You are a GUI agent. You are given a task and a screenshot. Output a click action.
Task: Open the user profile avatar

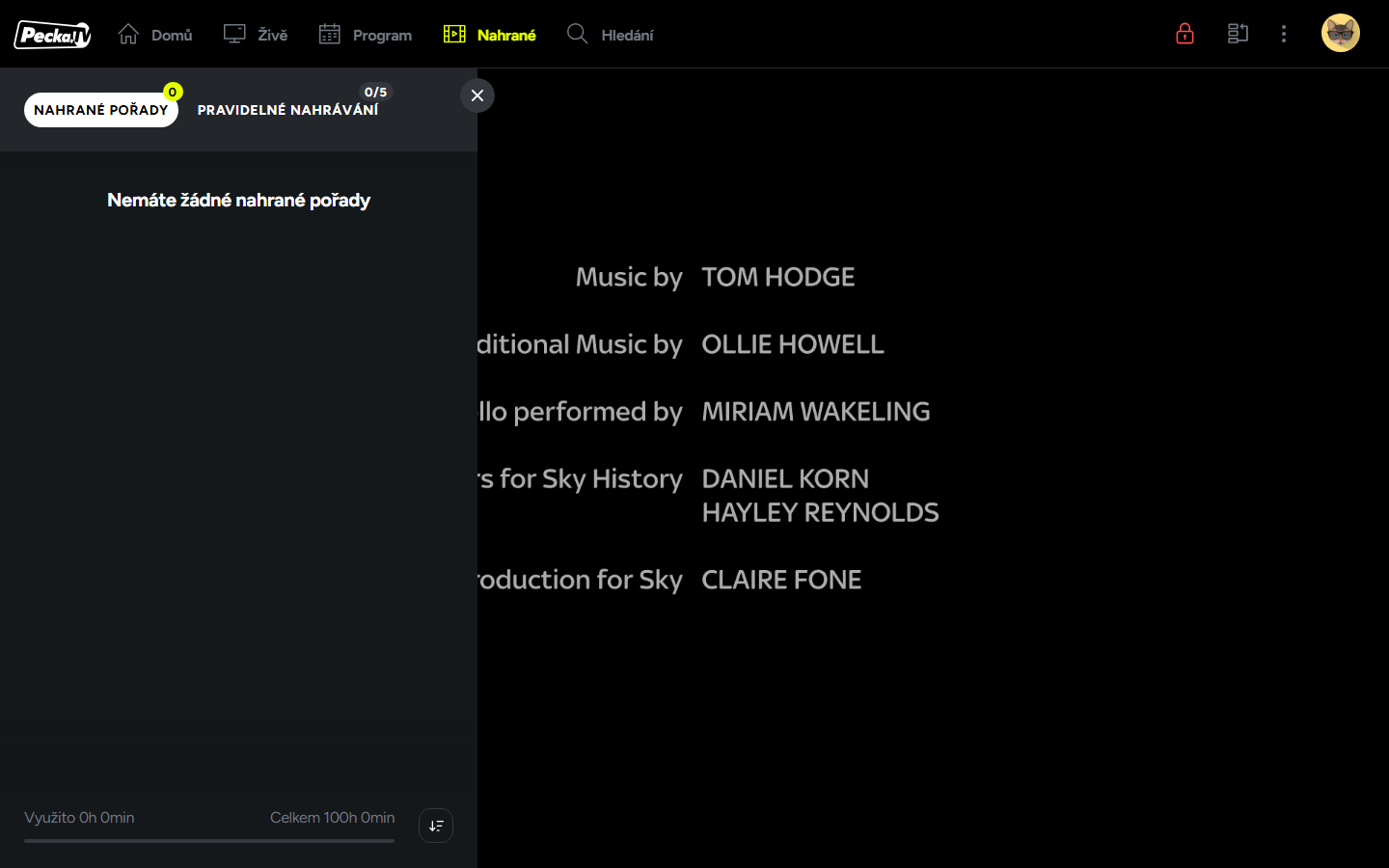point(1340,33)
